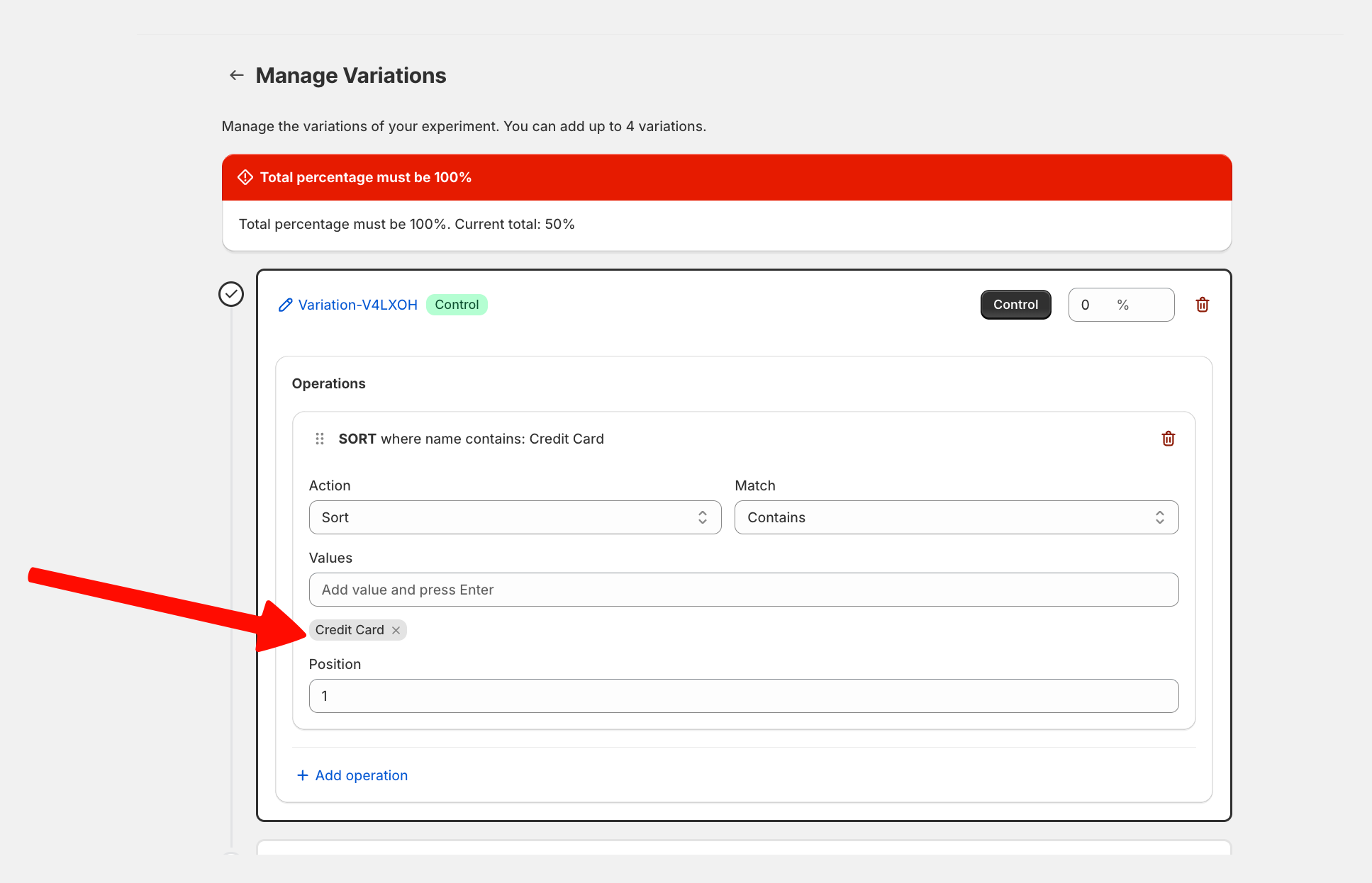Open the Action dropdown set to Sort
This screenshot has height=883, width=1372.
515,517
